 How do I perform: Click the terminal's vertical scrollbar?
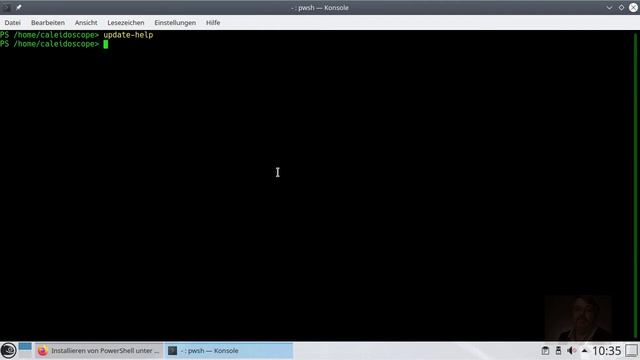click(636, 186)
